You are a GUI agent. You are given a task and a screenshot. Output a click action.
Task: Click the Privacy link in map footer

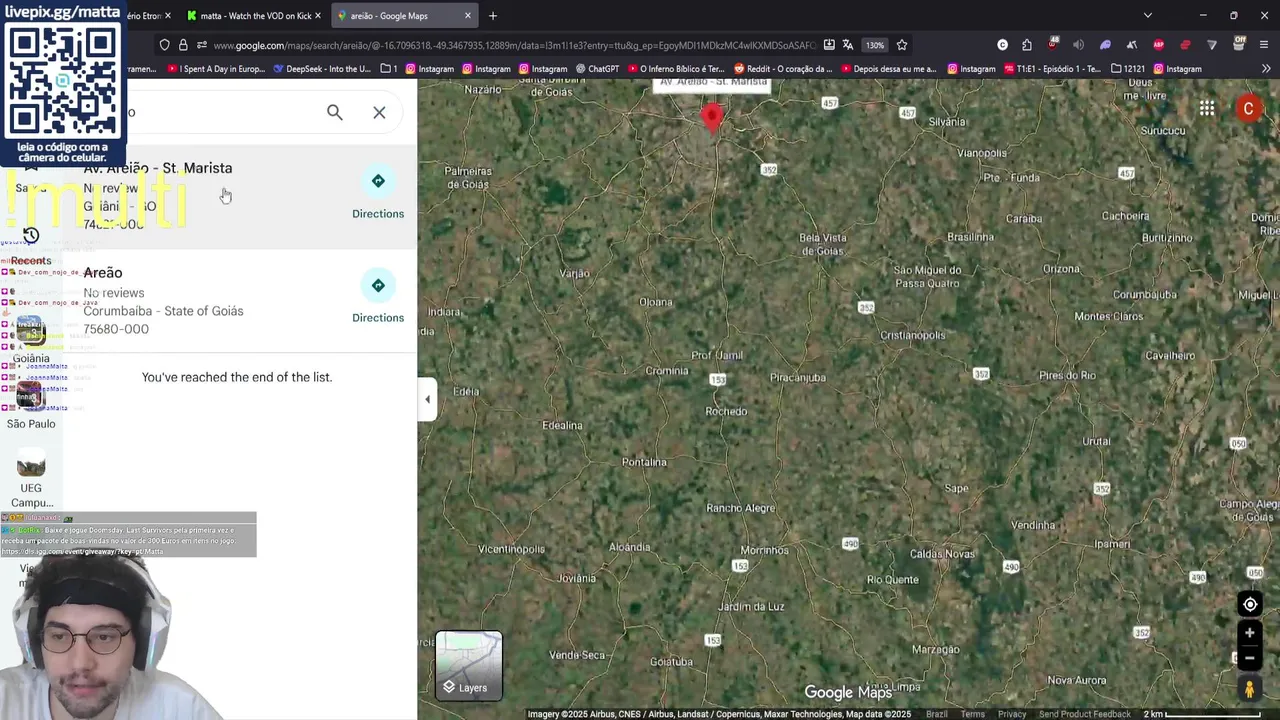point(1012,714)
